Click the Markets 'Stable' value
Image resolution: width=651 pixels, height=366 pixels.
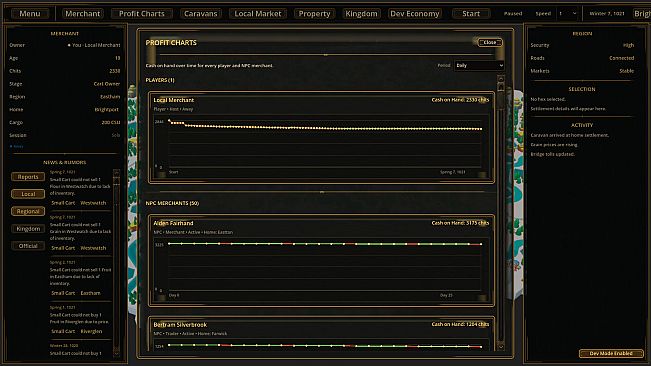click(x=627, y=71)
